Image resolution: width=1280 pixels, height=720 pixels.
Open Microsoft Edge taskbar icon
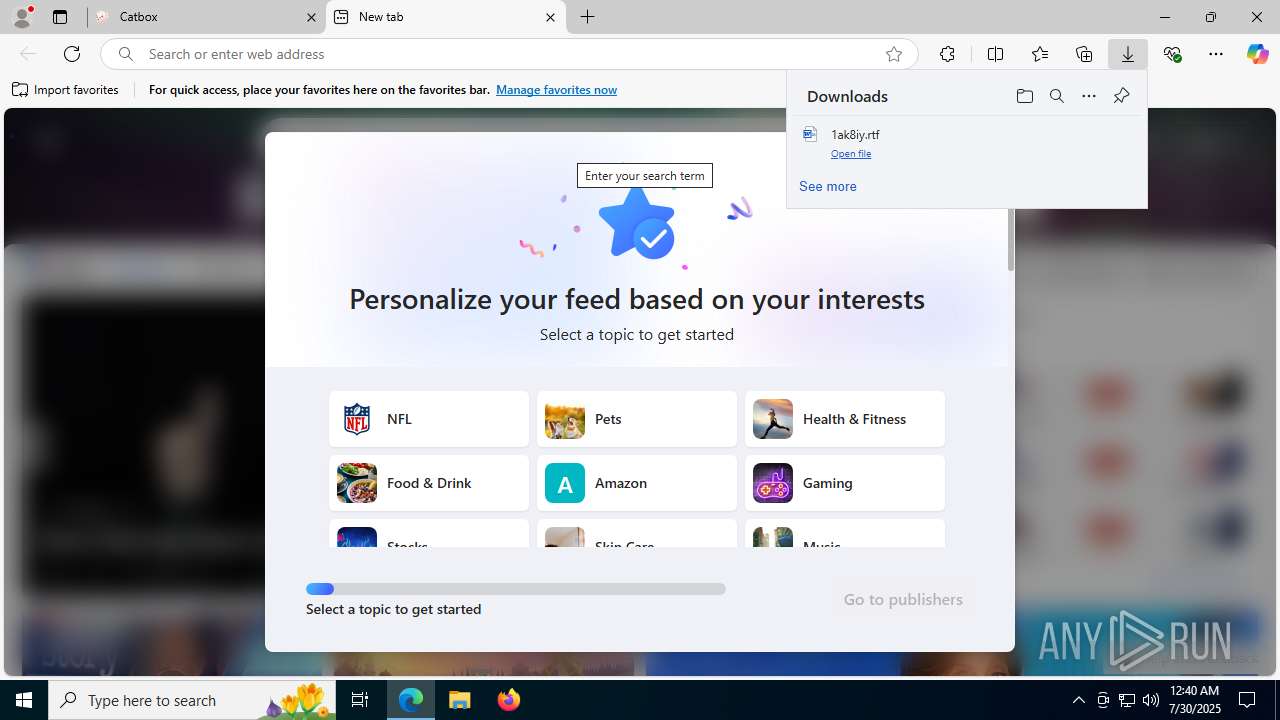click(411, 700)
